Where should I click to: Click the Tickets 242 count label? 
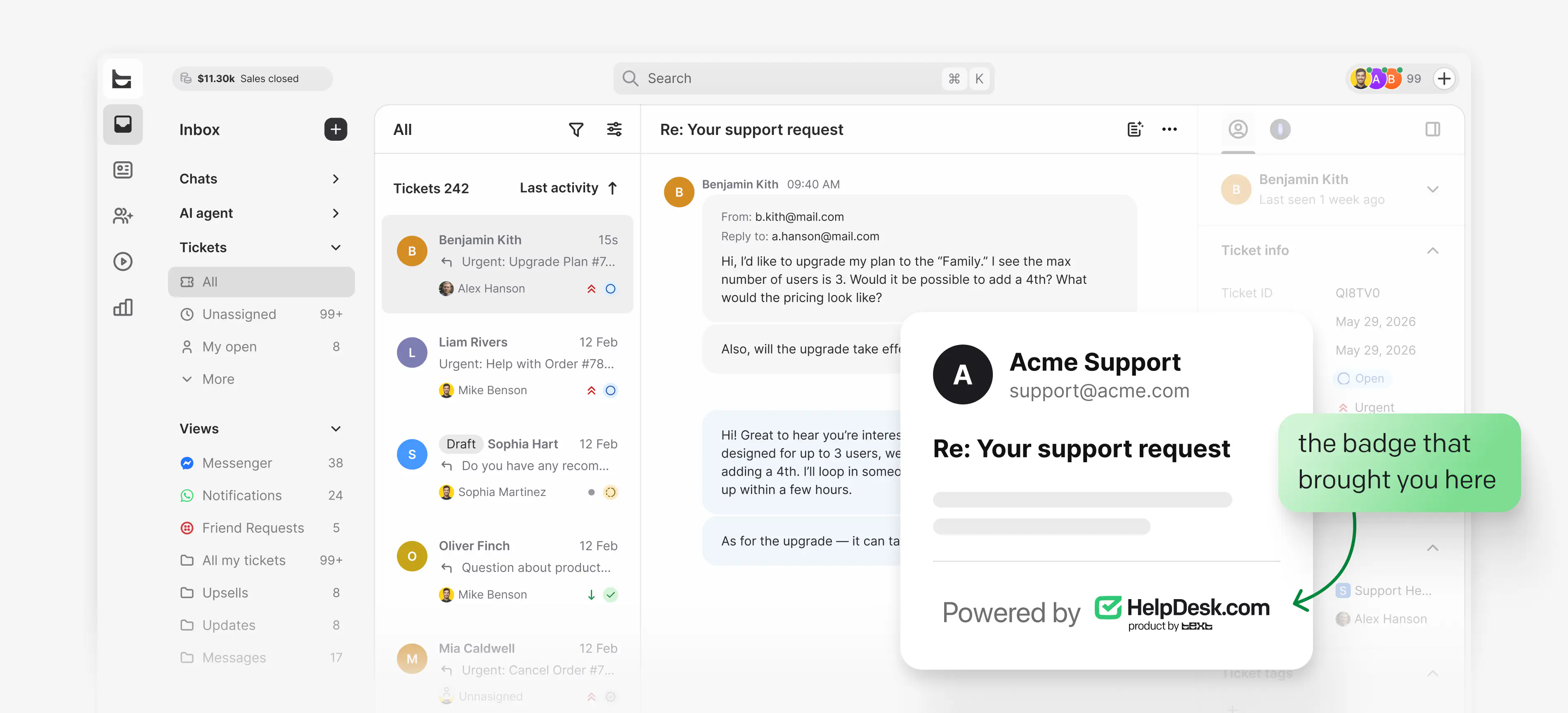[431, 188]
